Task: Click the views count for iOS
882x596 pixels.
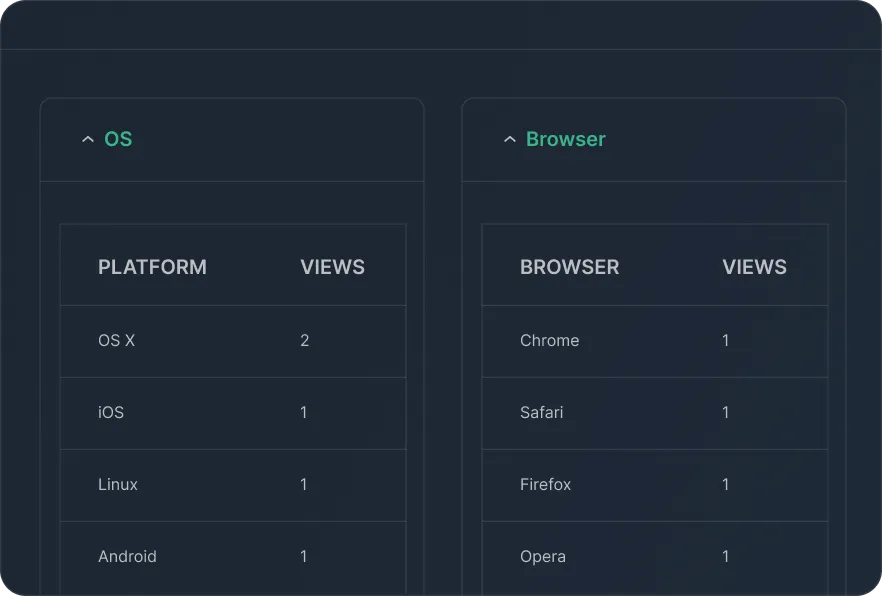Action: pyautogui.click(x=304, y=412)
